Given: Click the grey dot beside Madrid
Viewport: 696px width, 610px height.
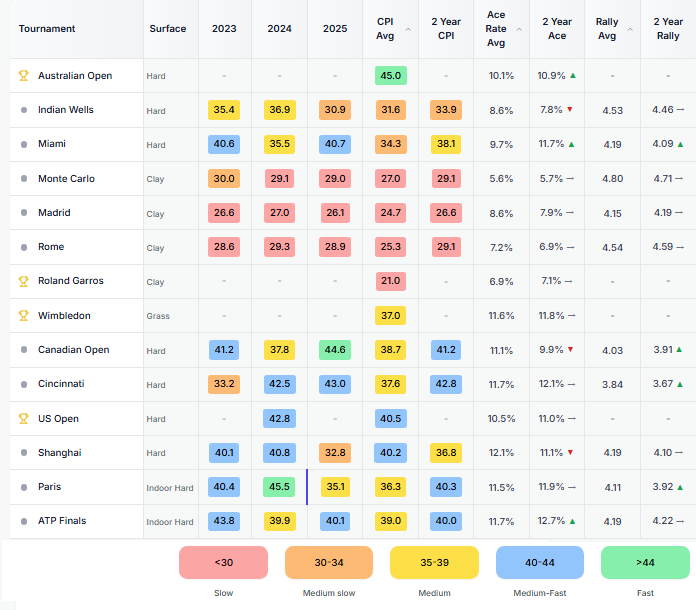Looking at the screenshot, I should (x=24, y=213).
